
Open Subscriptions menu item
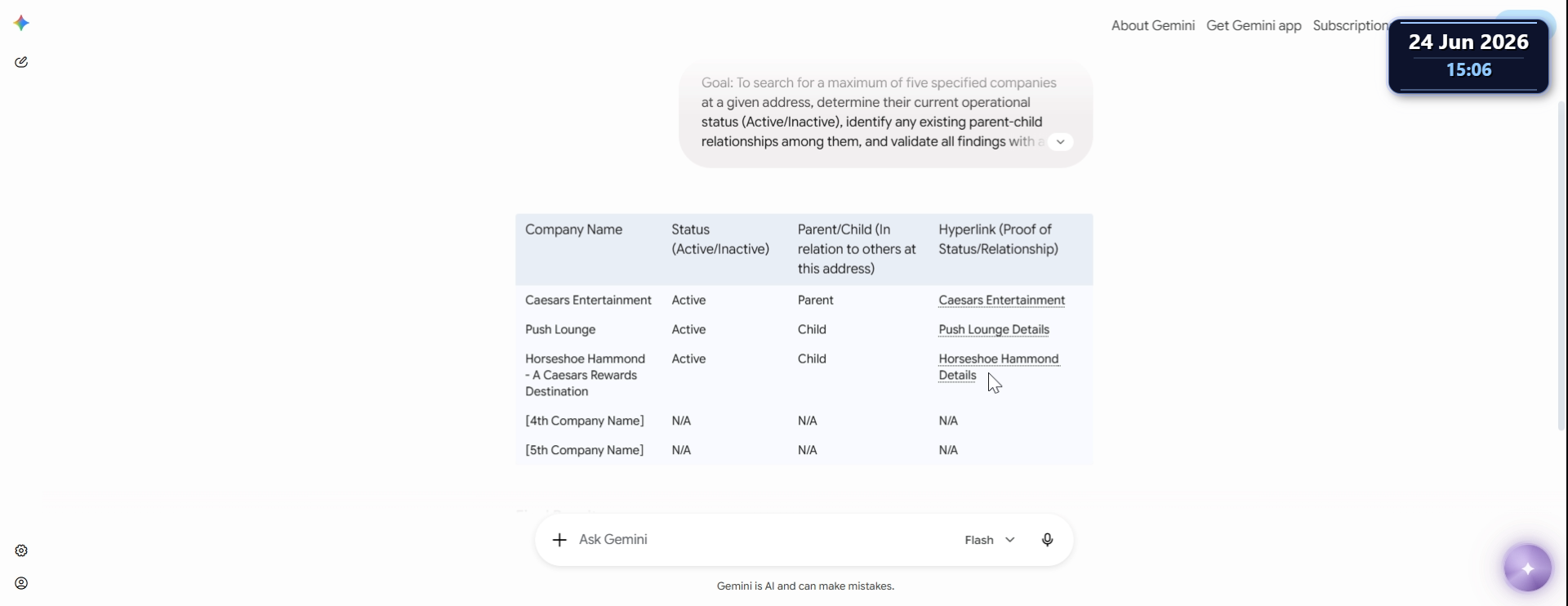[1351, 25]
